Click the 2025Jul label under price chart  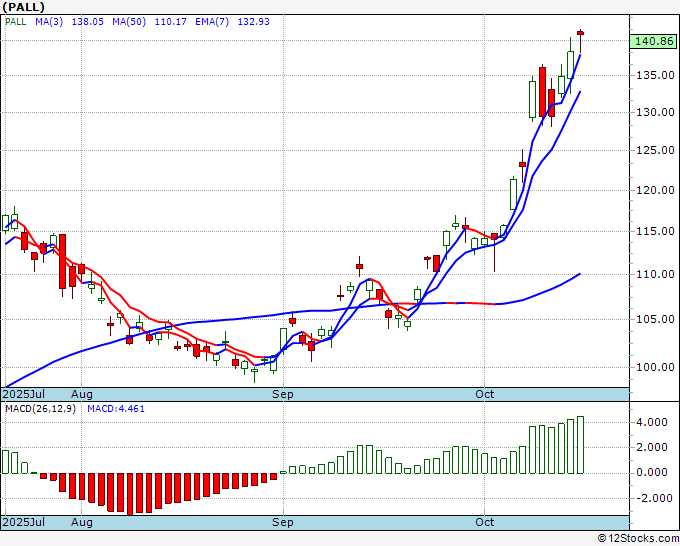coord(24,394)
